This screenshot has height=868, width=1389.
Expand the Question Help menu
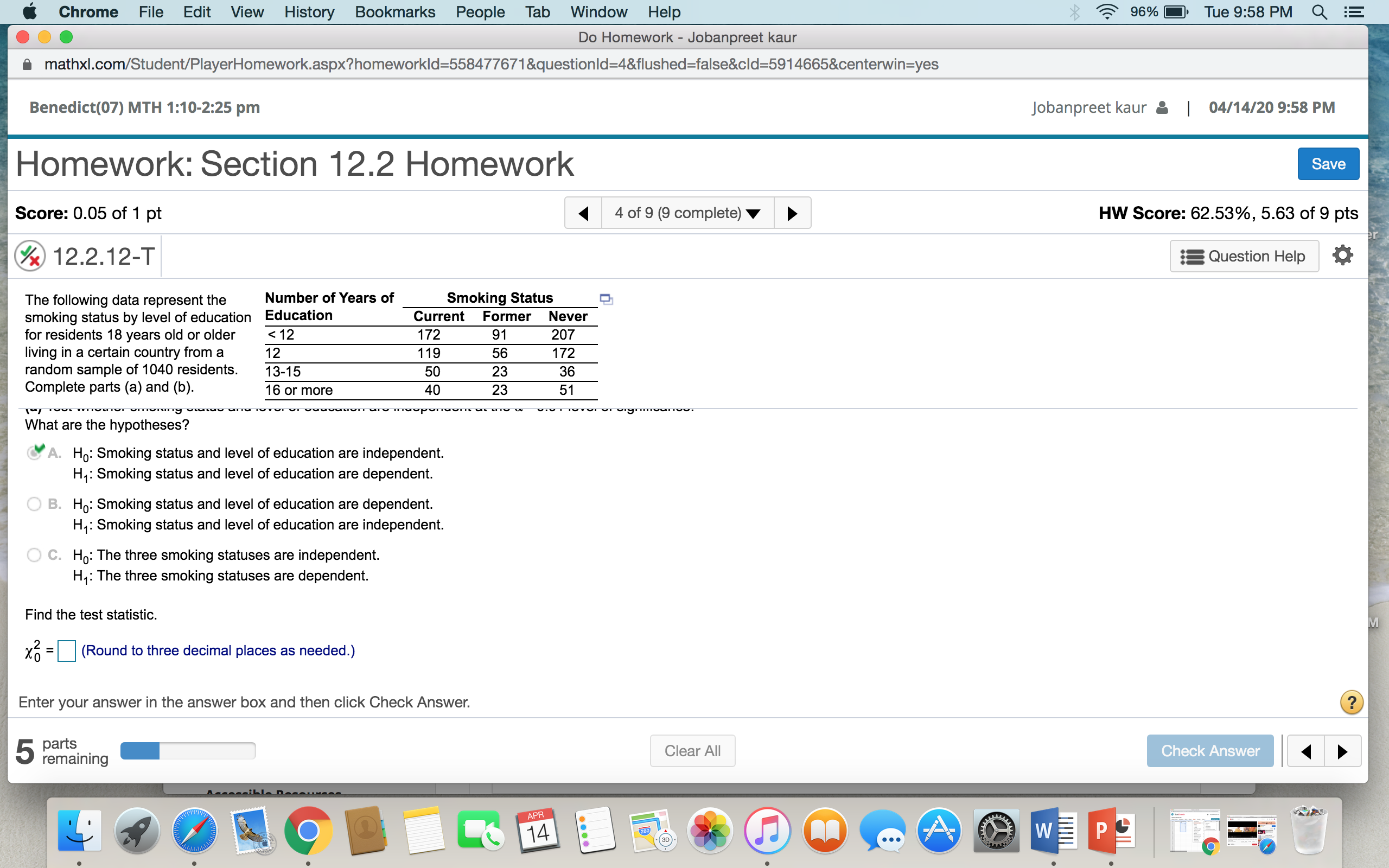point(1244,256)
